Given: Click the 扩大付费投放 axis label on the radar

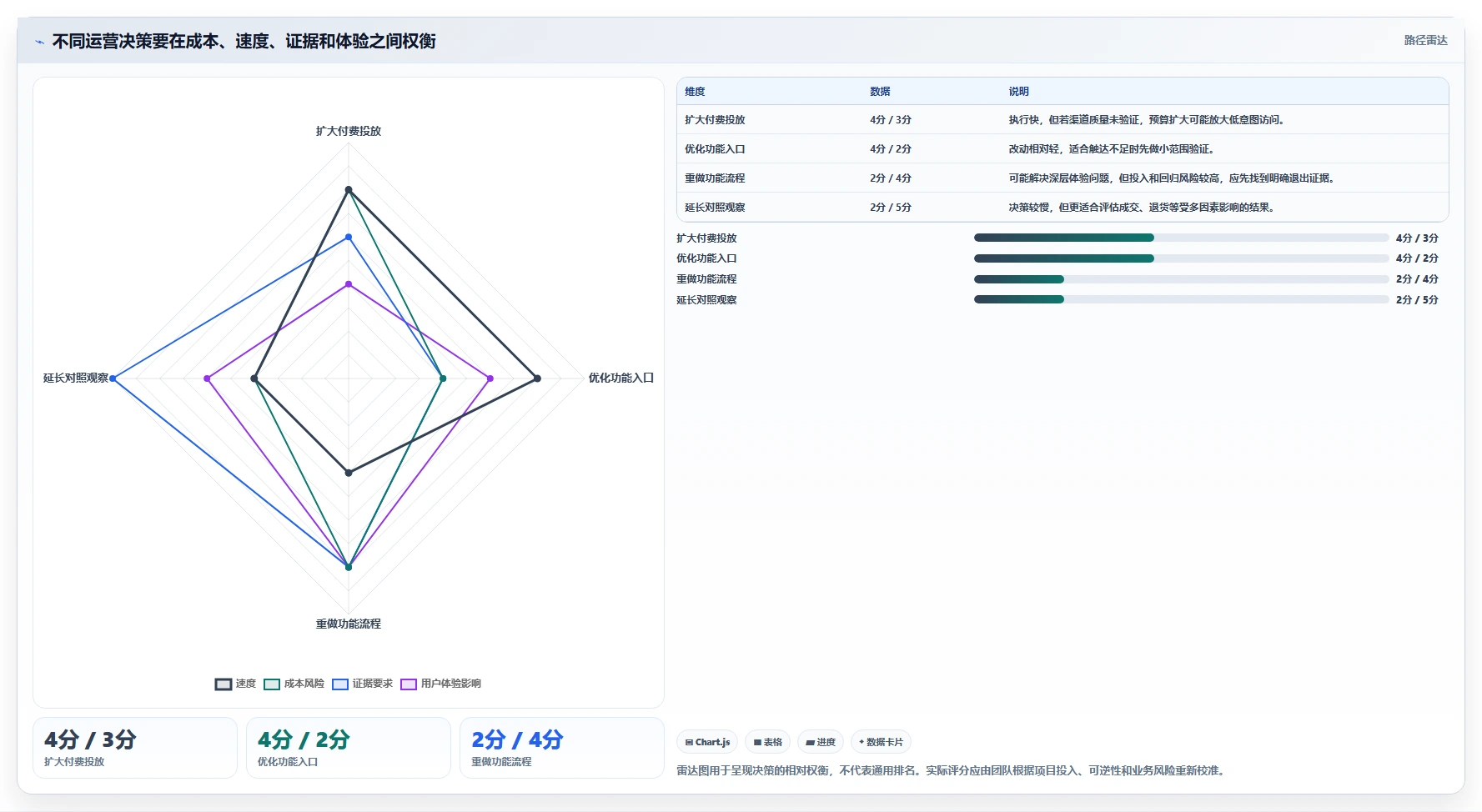Looking at the screenshot, I should click(x=349, y=131).
